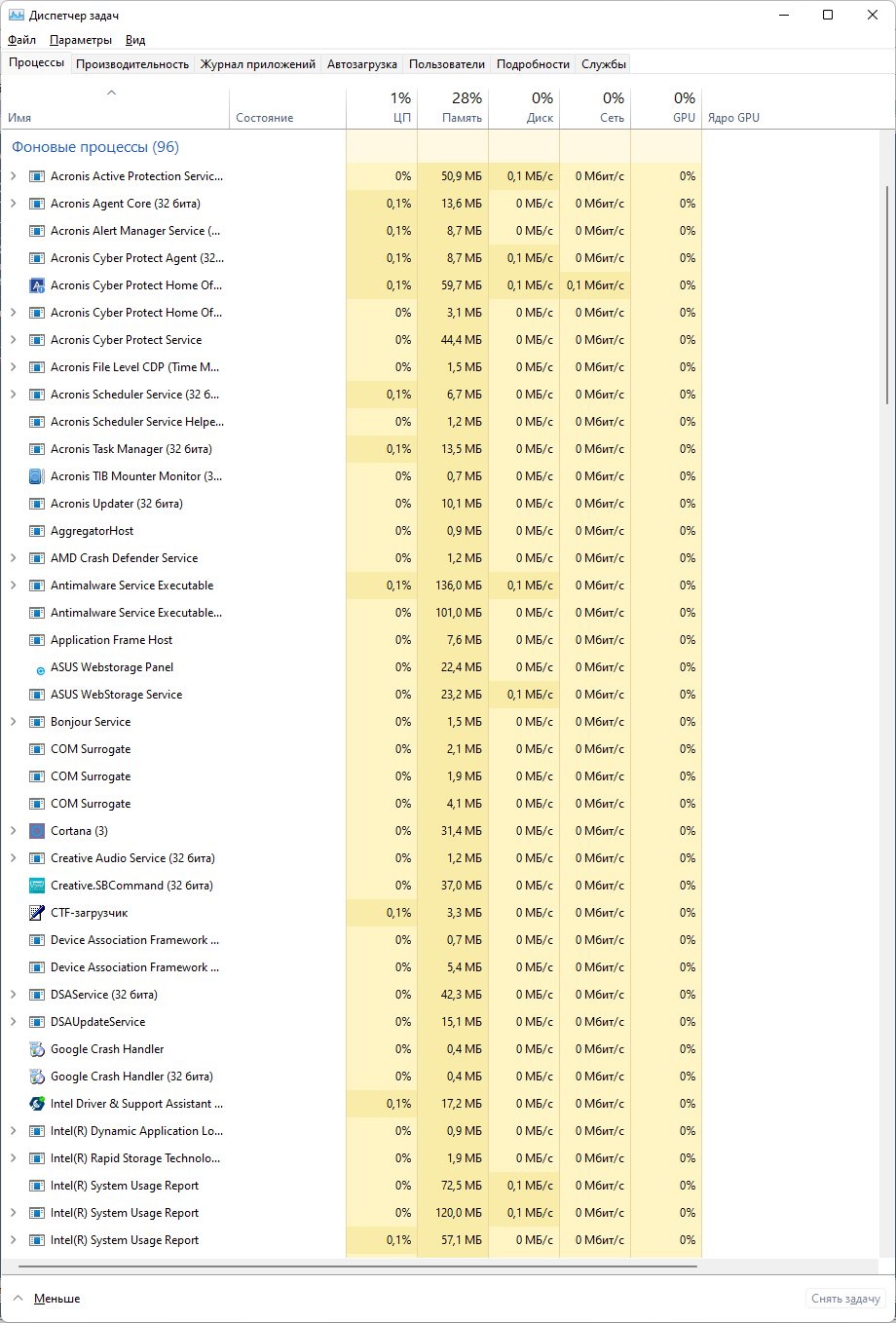
Task: Click the Acronis Active Protection Service icon
Action: pos(37,176)
